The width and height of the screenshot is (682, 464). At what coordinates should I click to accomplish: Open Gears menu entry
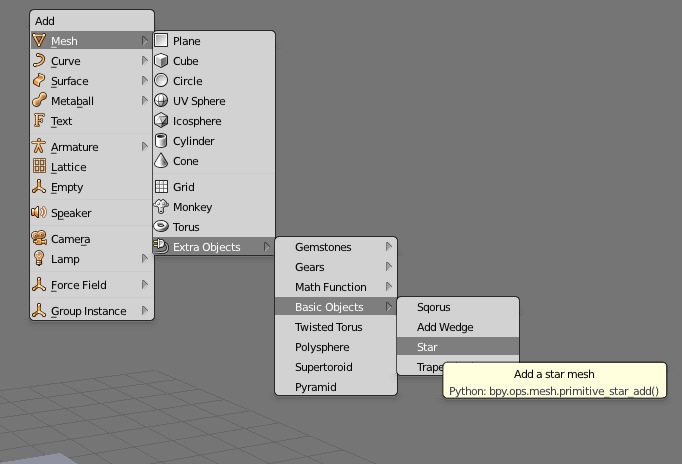pos(336,267)
